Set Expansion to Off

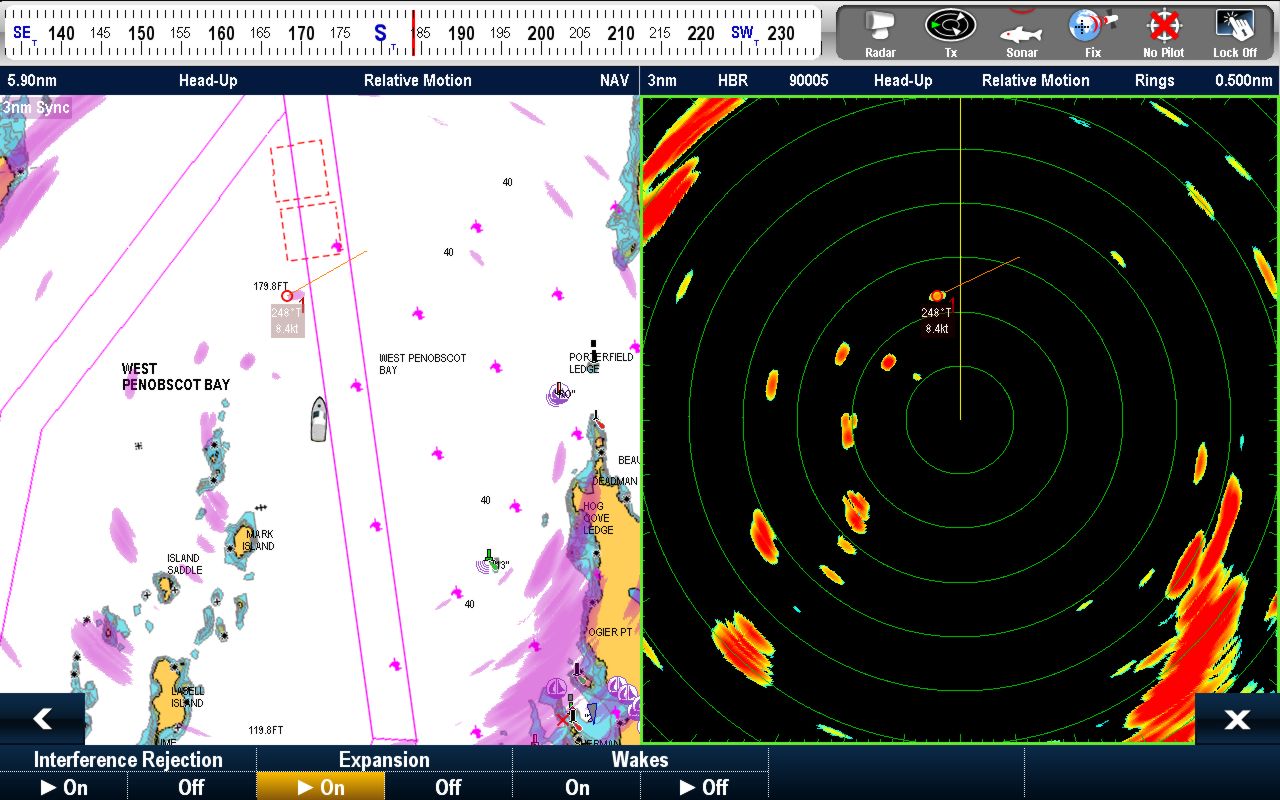point(448,787)
